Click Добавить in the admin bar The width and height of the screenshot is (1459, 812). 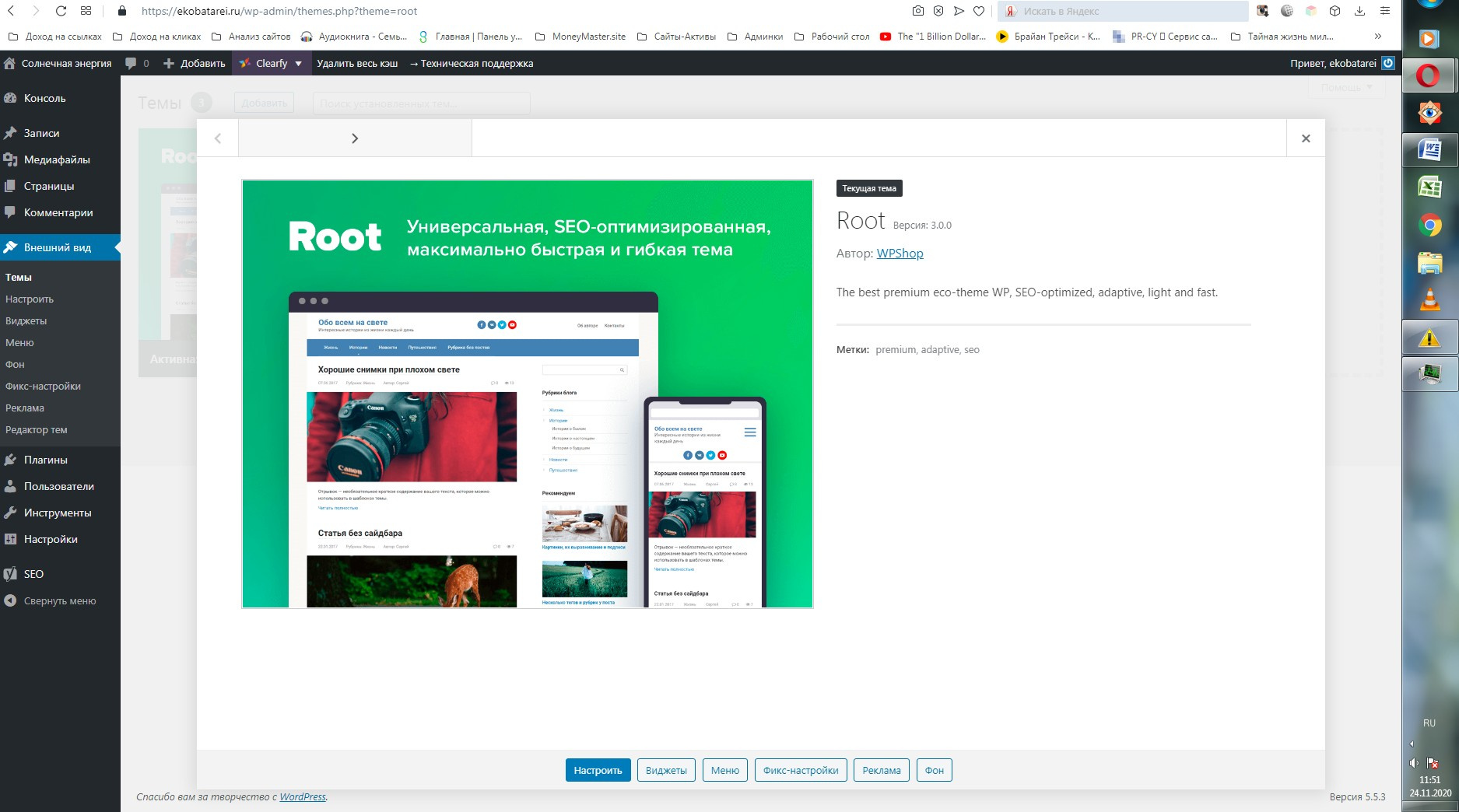(195, 63)
